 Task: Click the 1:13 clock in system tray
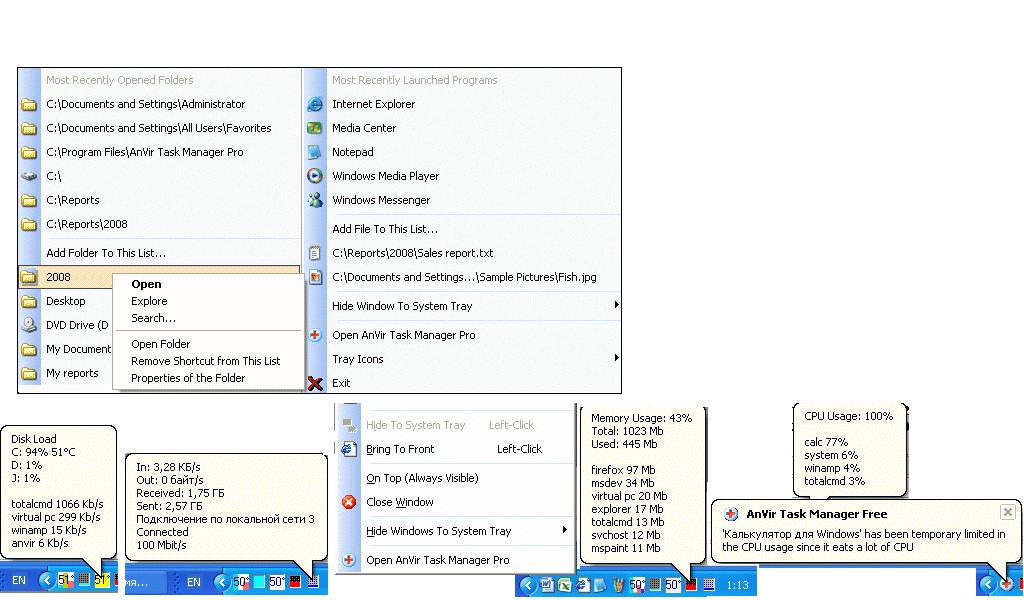[736, 583]
